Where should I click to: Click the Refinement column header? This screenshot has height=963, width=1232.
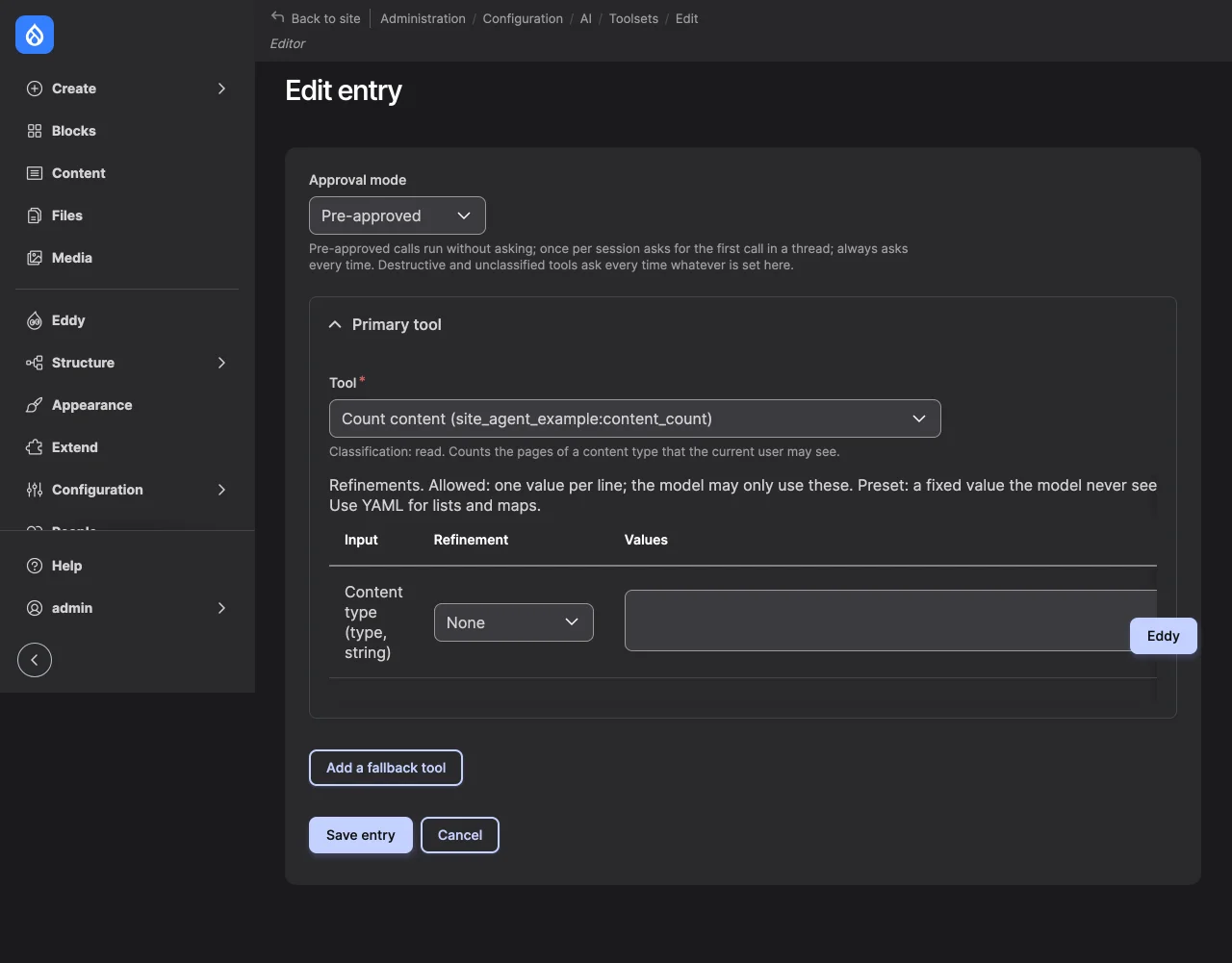point(471,540)
